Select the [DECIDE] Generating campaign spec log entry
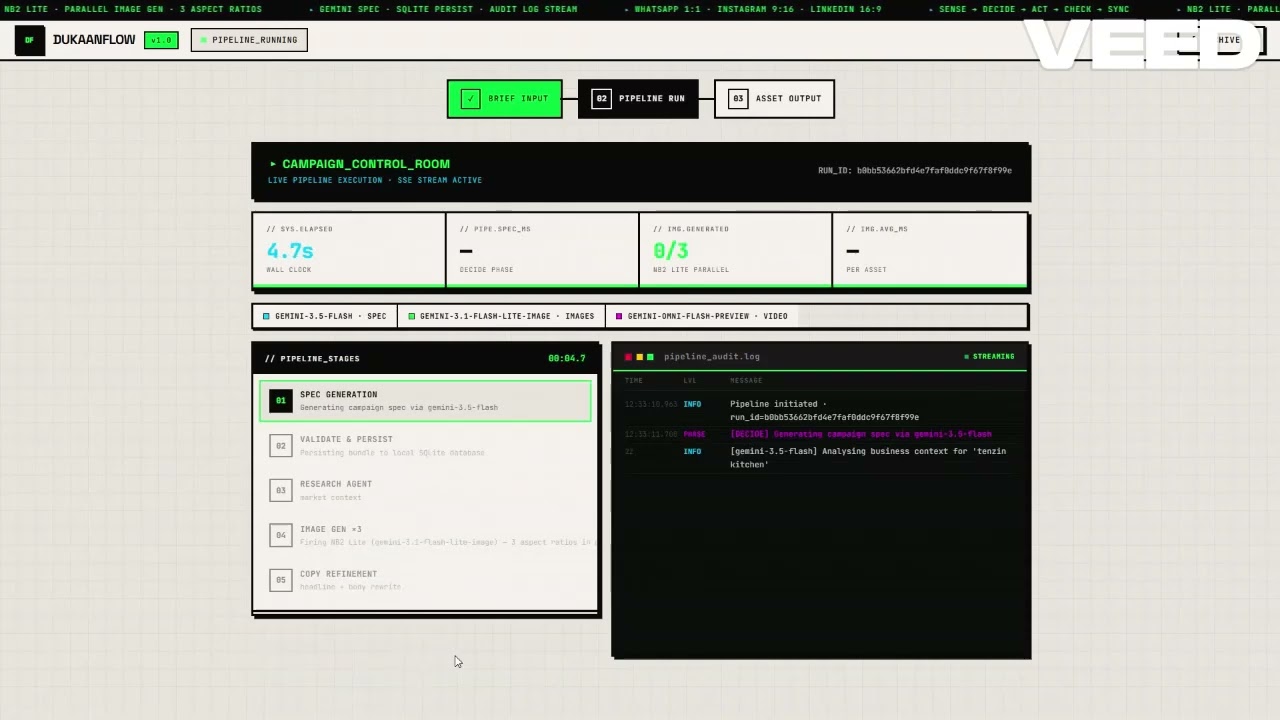 [861, 434]
